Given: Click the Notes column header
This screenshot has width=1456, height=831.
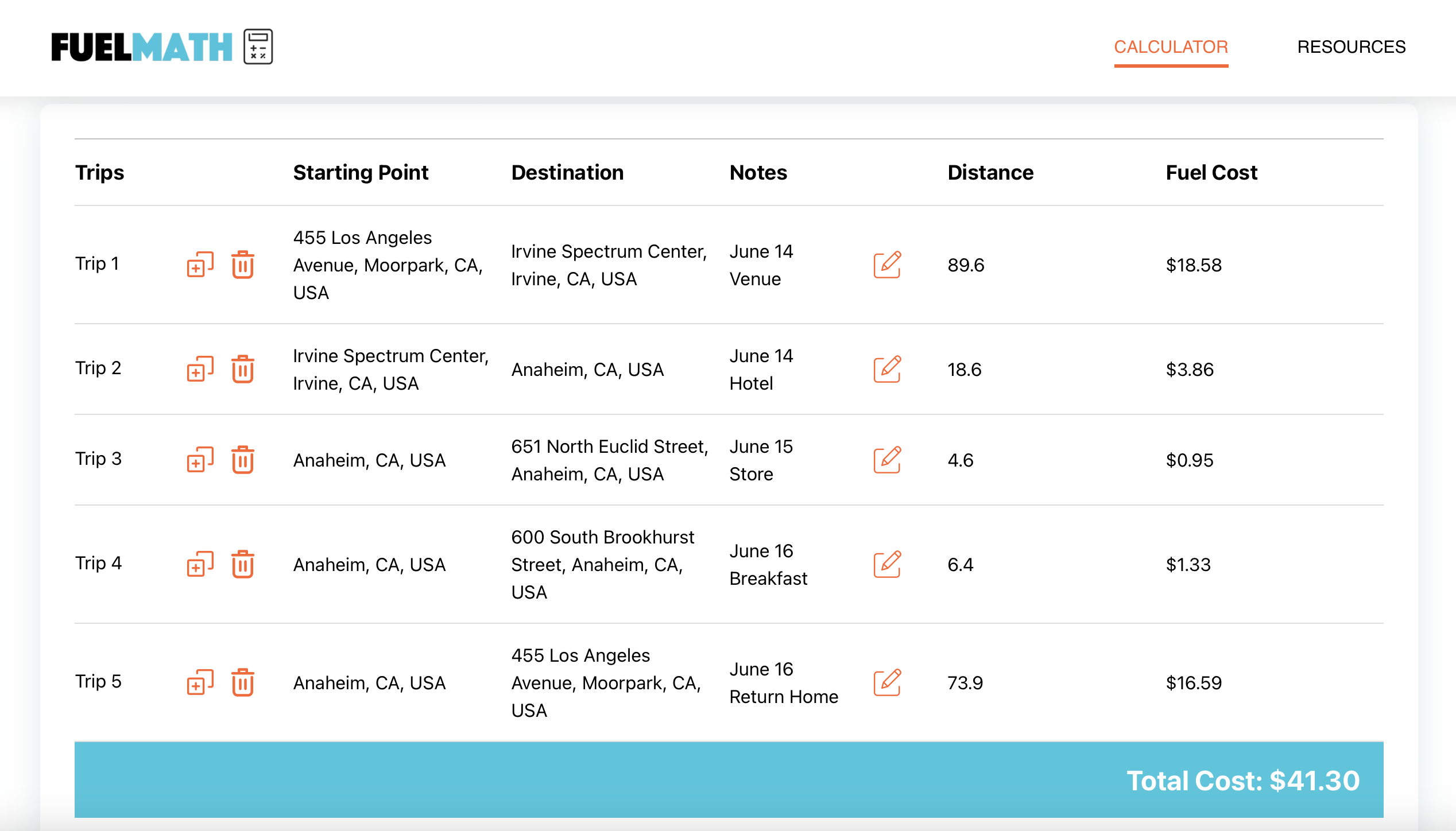Looking at the screenshot, I should (x=758, y=172).
